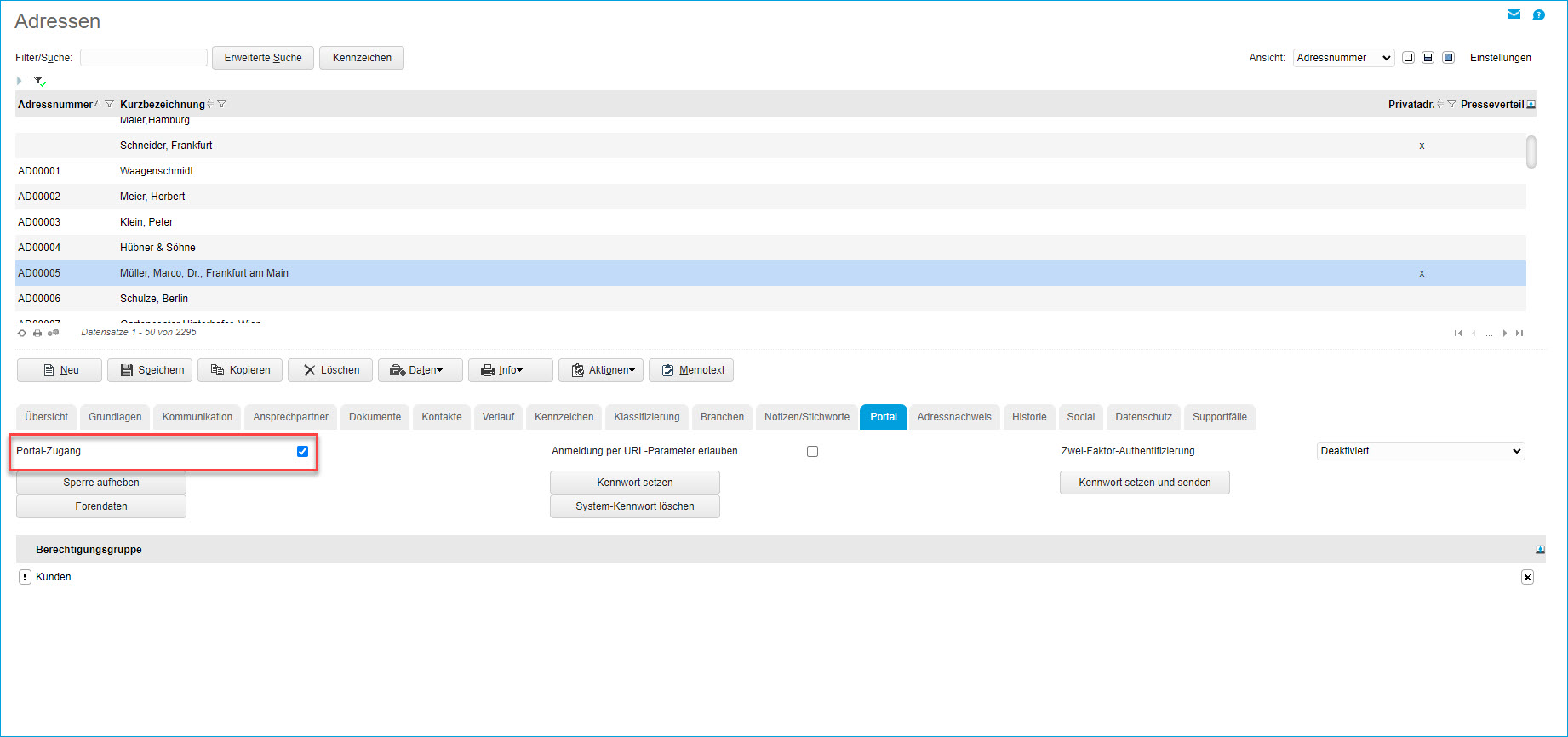This screenshot has width=1568, height=737.
Task: Jump to the last page of records
Action: coord(1519,333)
